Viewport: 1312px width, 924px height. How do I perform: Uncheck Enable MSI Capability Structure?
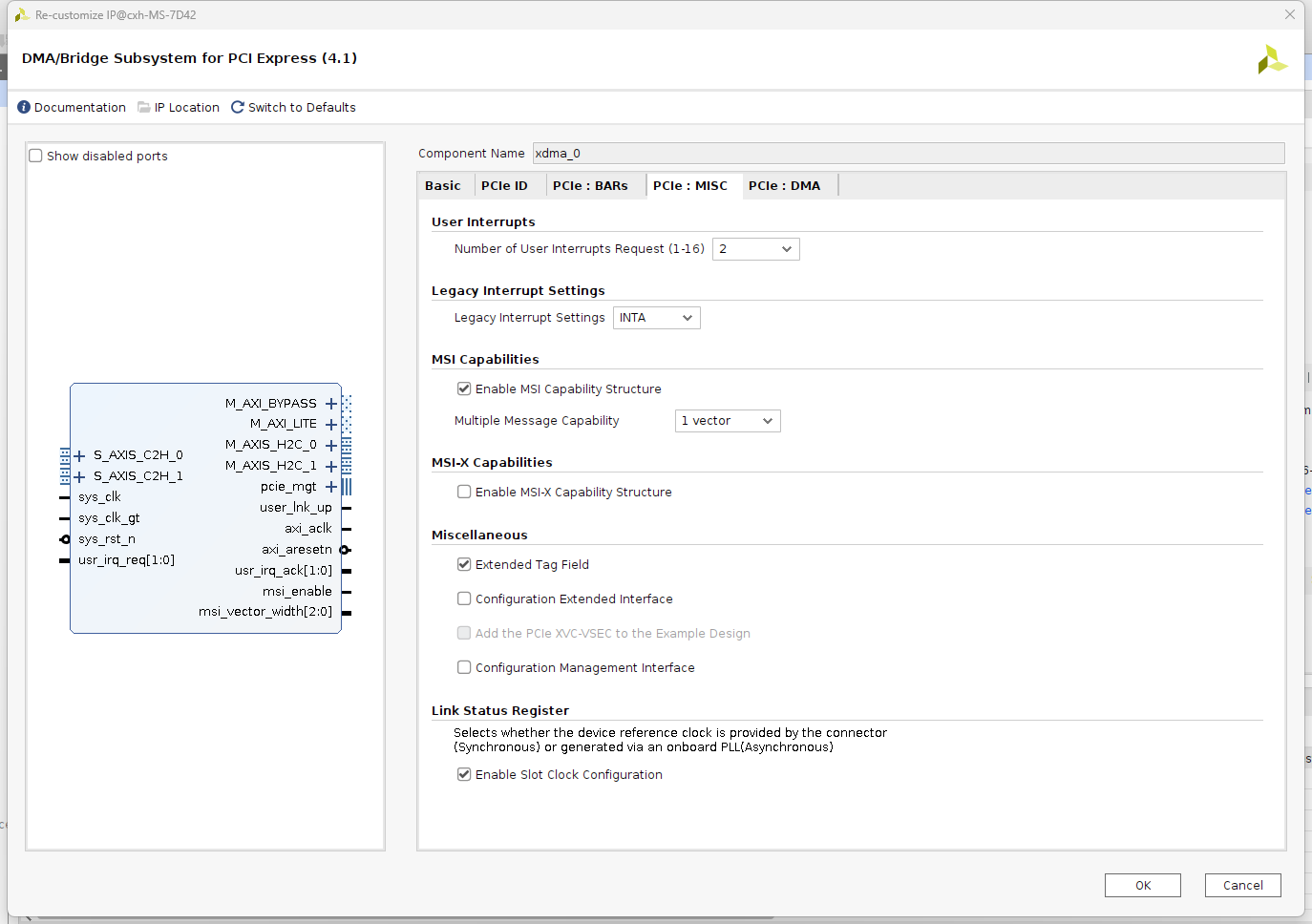464,388
